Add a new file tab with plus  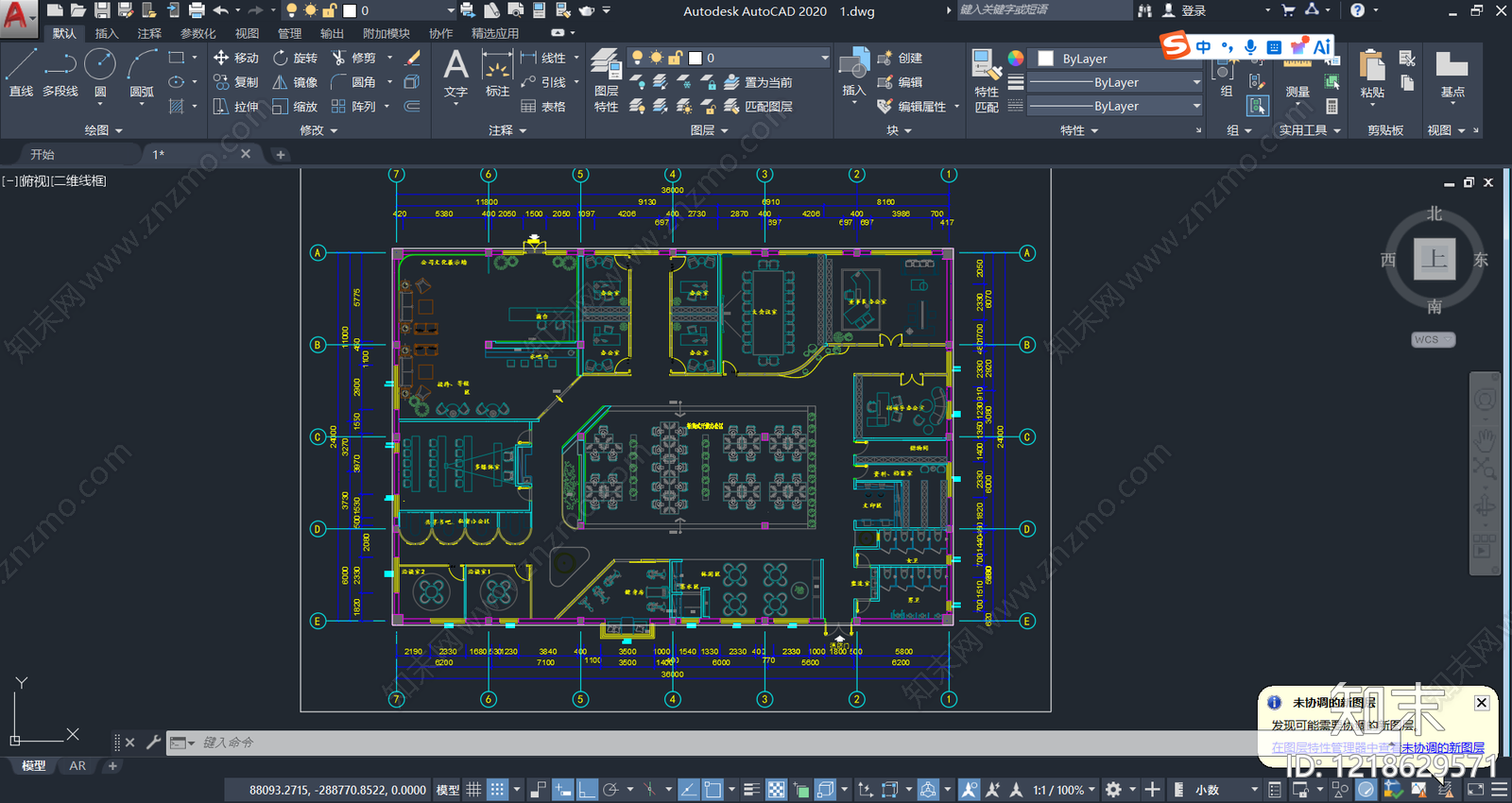click(x=281, y=154)
